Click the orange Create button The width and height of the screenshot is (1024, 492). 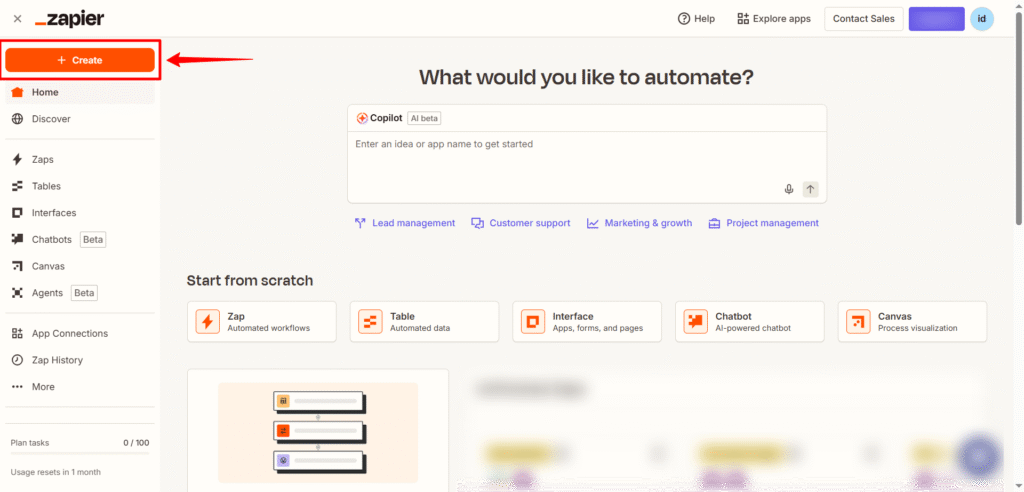pyautogui.click(x=80, y=60)
